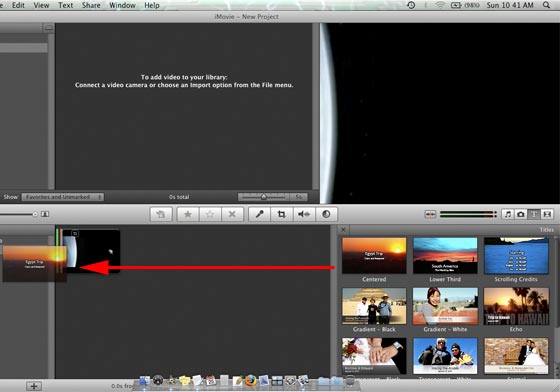Open the Show Favorites and Unmarked dropdown
Viewport: 560px width, 392px height.
coord(63,197)
